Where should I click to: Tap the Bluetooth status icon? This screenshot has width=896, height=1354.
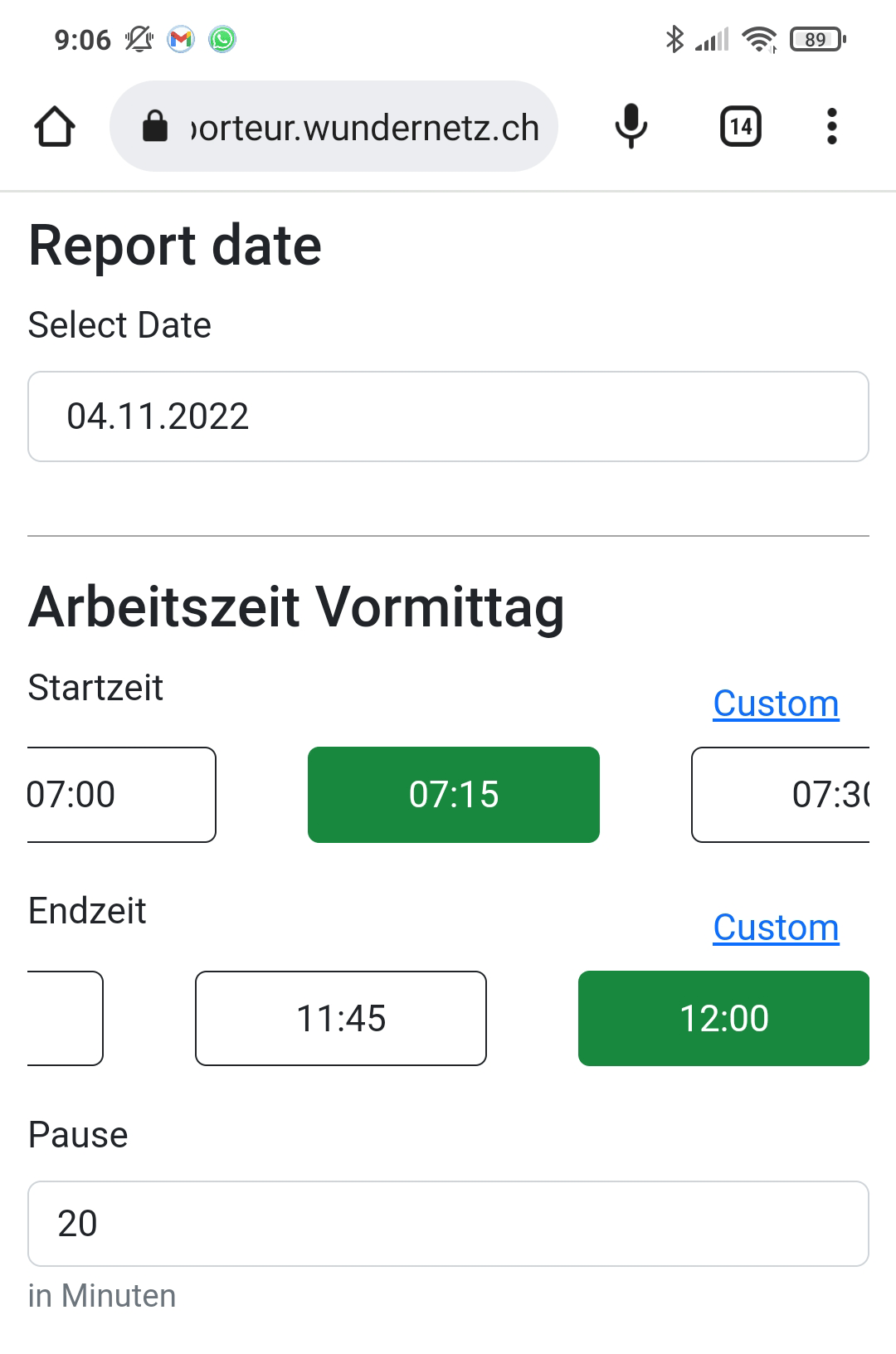[674, 39]
